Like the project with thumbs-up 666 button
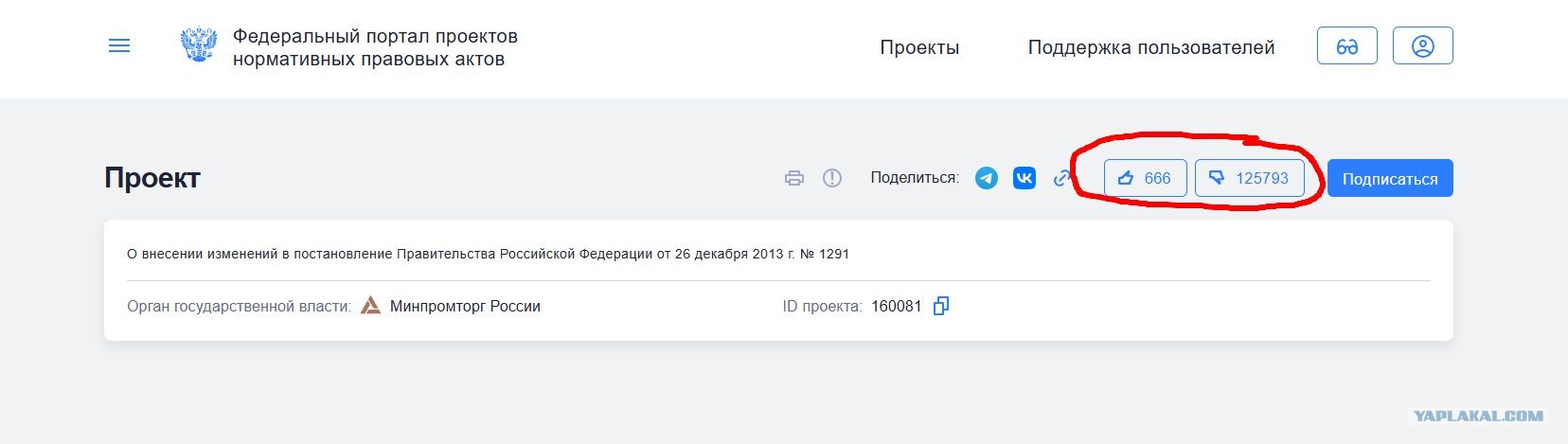The width and height of the screenshot is (1568, 444). (1146, 178)
